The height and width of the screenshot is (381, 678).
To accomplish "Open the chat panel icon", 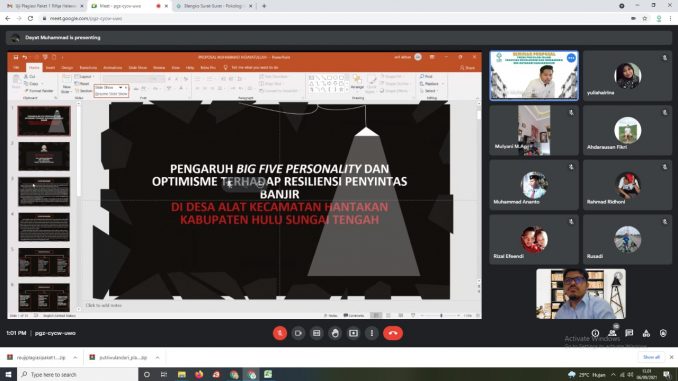I will click(x=629, y=333).
